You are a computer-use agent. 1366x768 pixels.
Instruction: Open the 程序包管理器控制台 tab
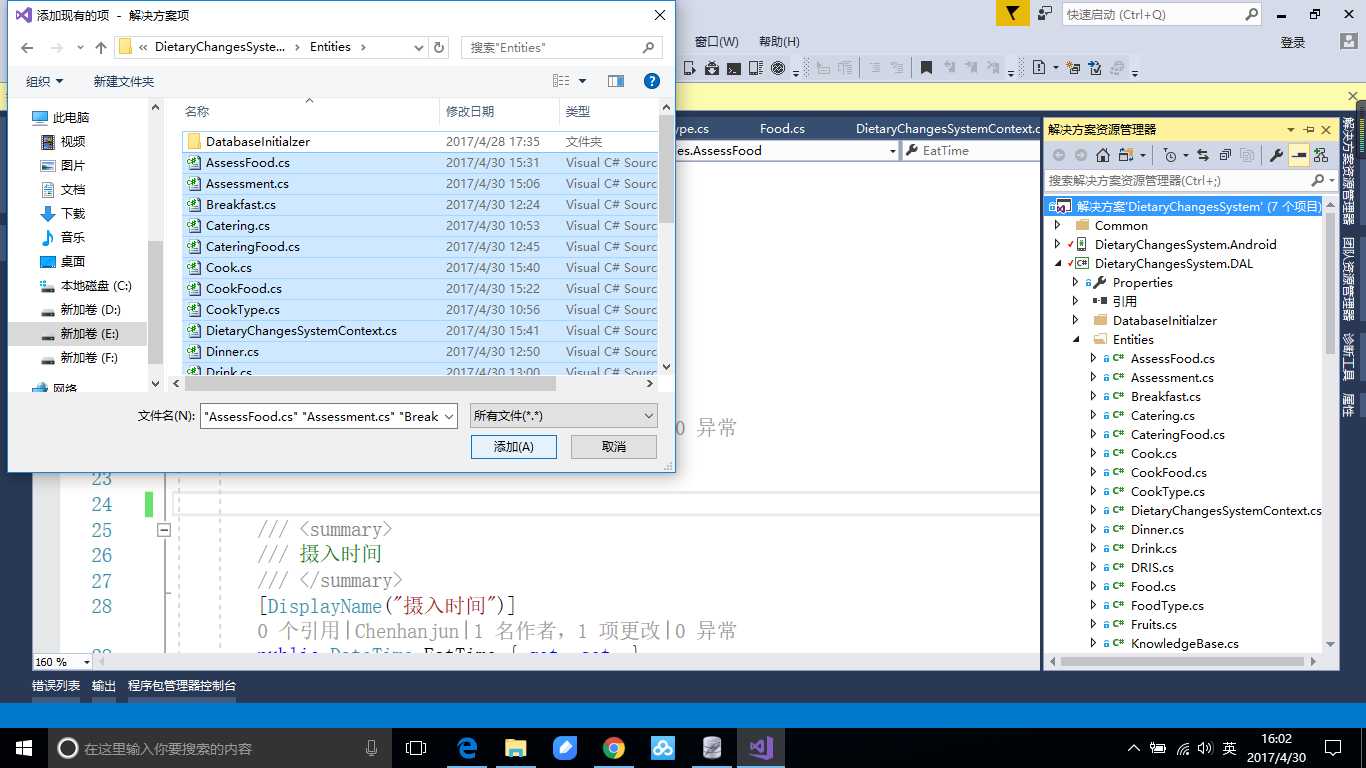182,686
